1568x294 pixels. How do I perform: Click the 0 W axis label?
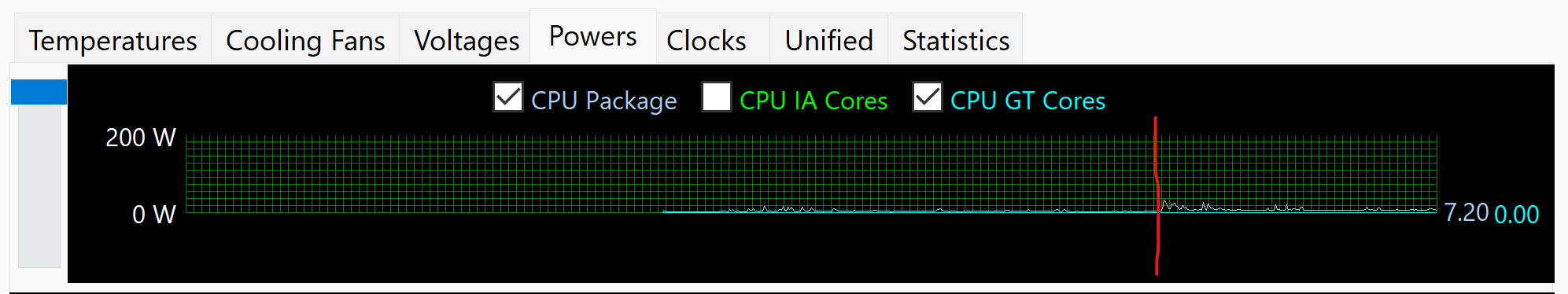[154, 214]
